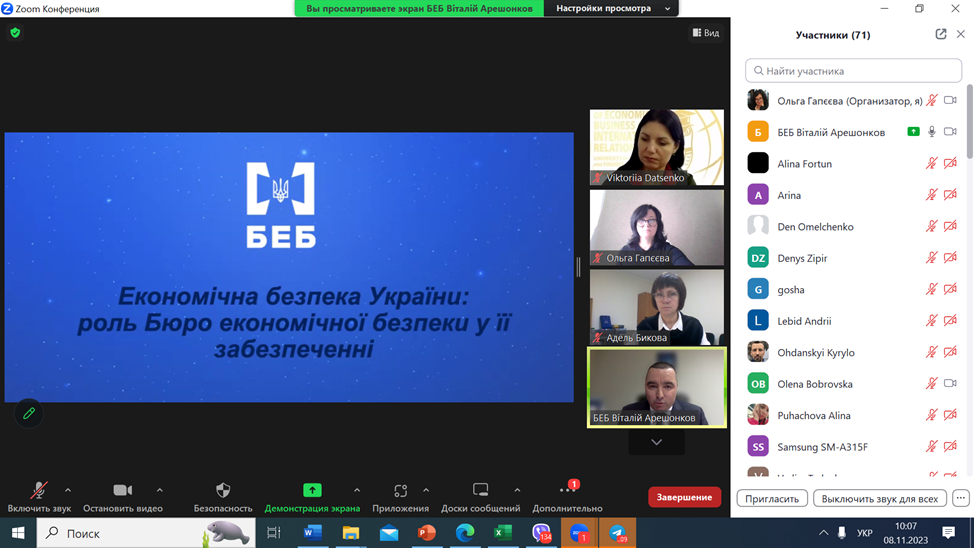974x548 pixels.
Task: Select participant Denys Zipir
Action: 853,258
